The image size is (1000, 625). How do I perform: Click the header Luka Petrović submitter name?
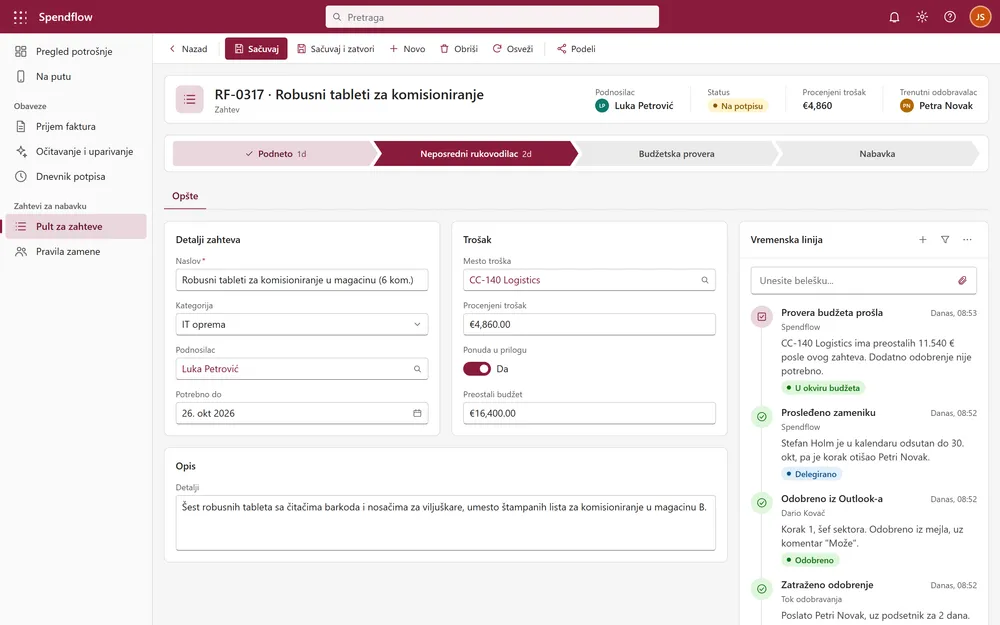coord(643,106)
